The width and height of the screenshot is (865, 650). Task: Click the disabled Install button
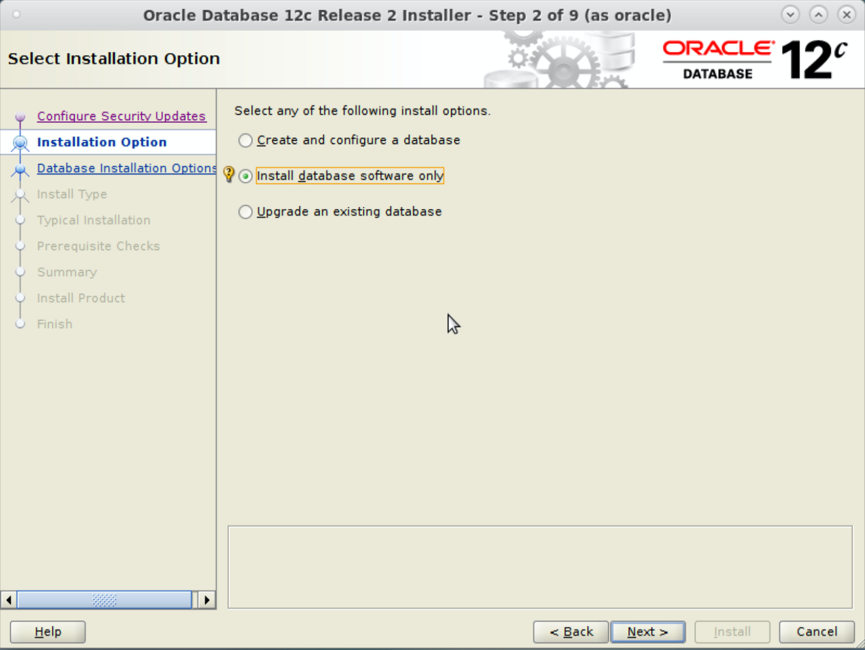pyautogui.click(x=732, y=632)
